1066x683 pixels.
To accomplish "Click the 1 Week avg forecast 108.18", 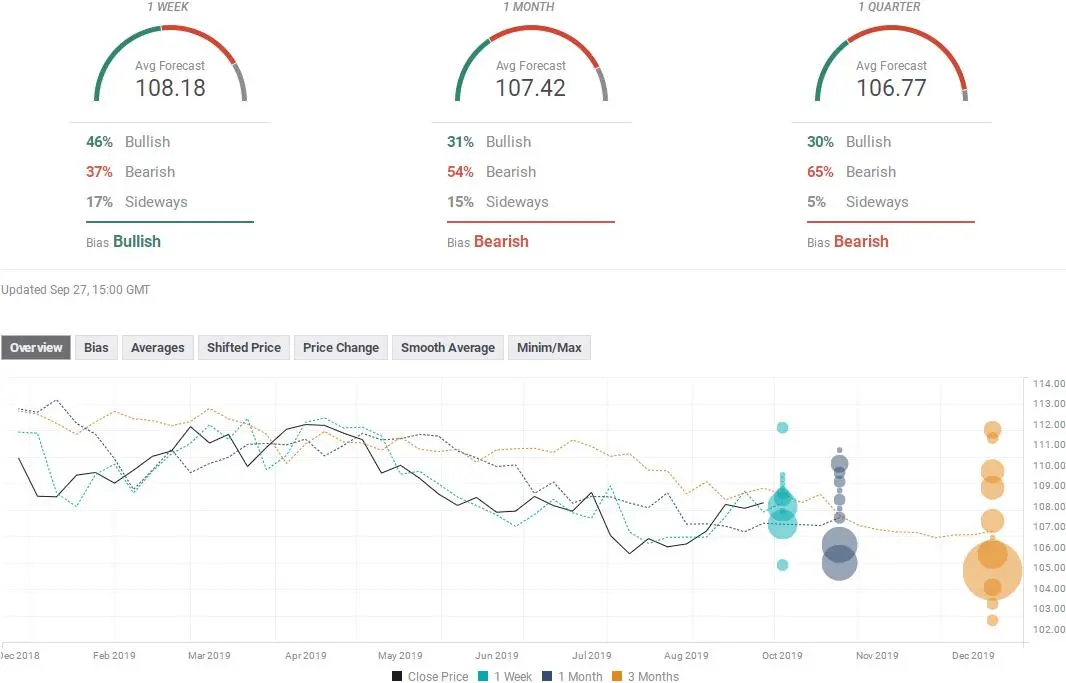I will (x=170, y=88).
